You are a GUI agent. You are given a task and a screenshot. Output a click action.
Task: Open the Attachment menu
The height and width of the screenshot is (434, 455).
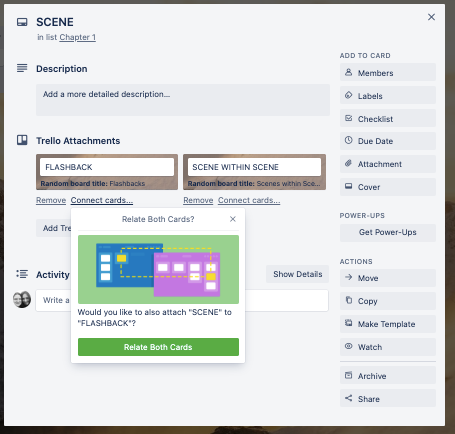(388, 164)
